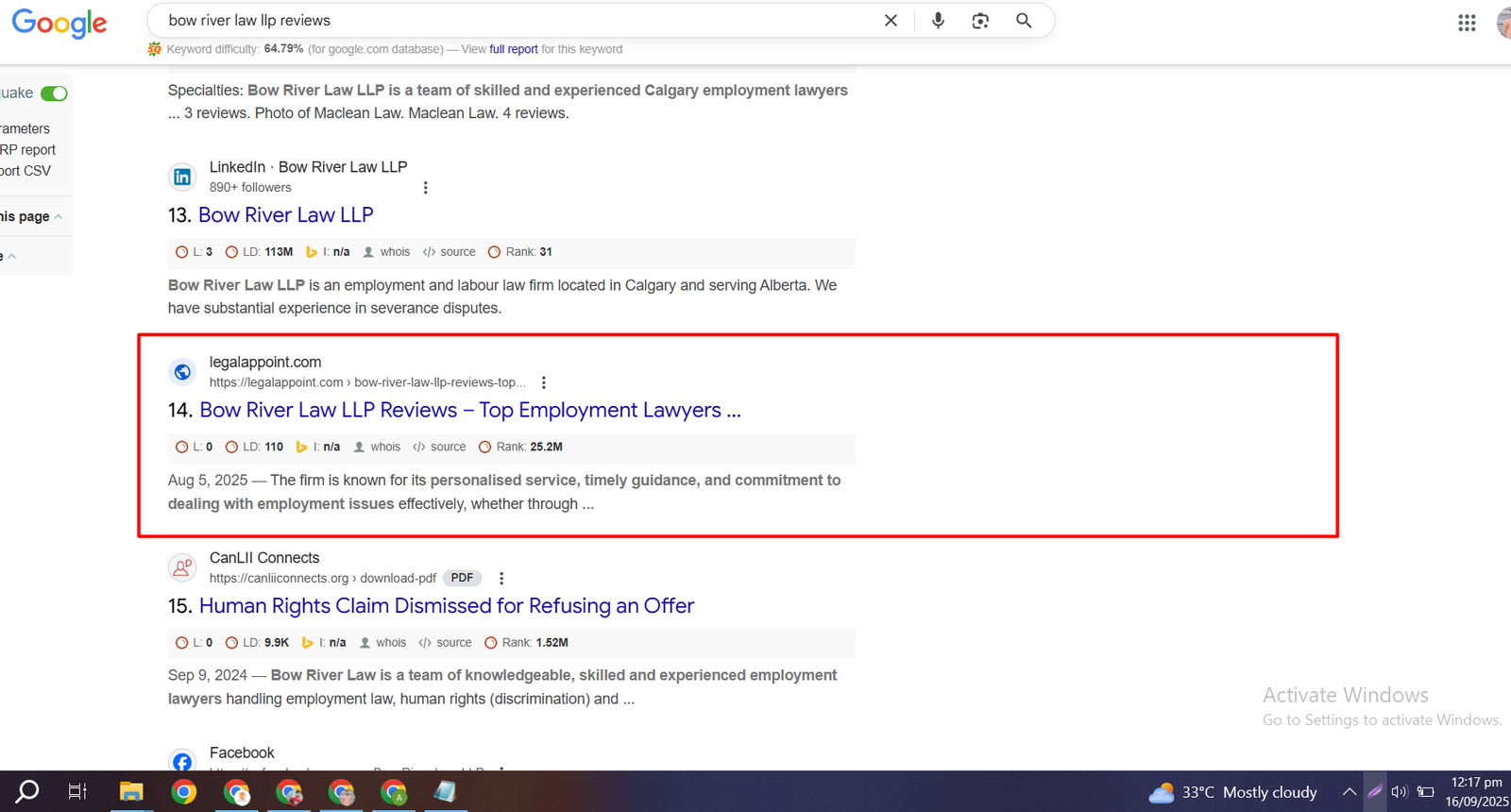Toggle the SEOquake switch off
The image size is (1511, 812).
[x=54, y=93]
